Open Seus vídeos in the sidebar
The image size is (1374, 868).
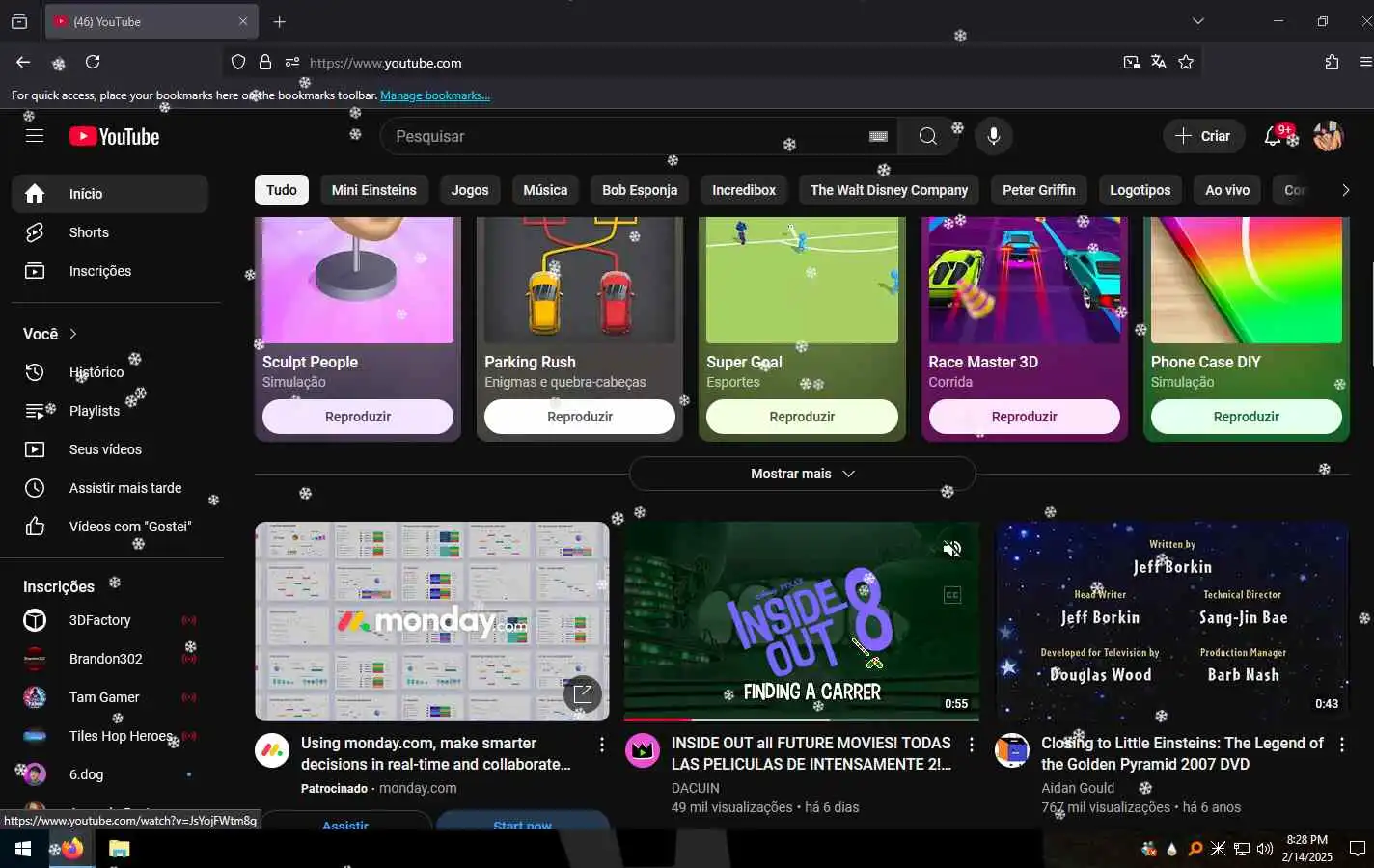pyautogui.click(x=110, y=449)
